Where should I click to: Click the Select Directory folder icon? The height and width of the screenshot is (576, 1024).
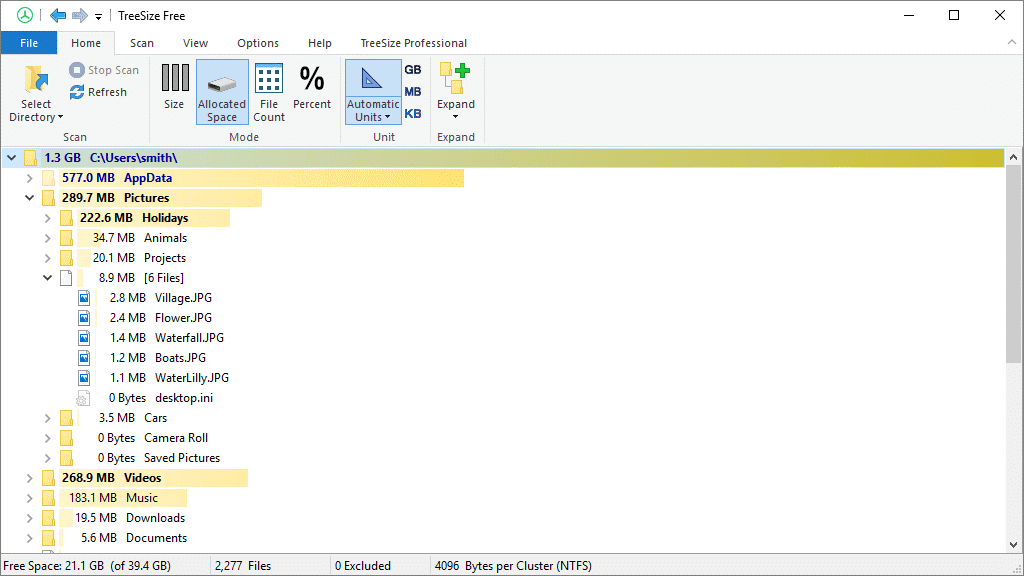(36, 79)
